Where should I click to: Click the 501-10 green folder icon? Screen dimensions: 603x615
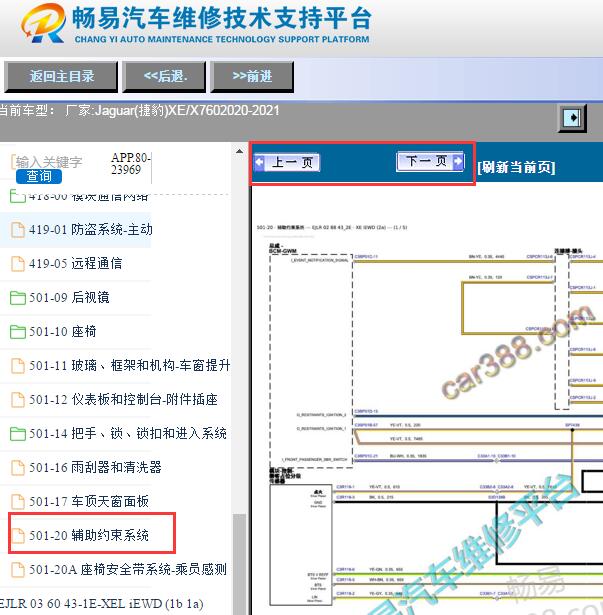point(18,332)
